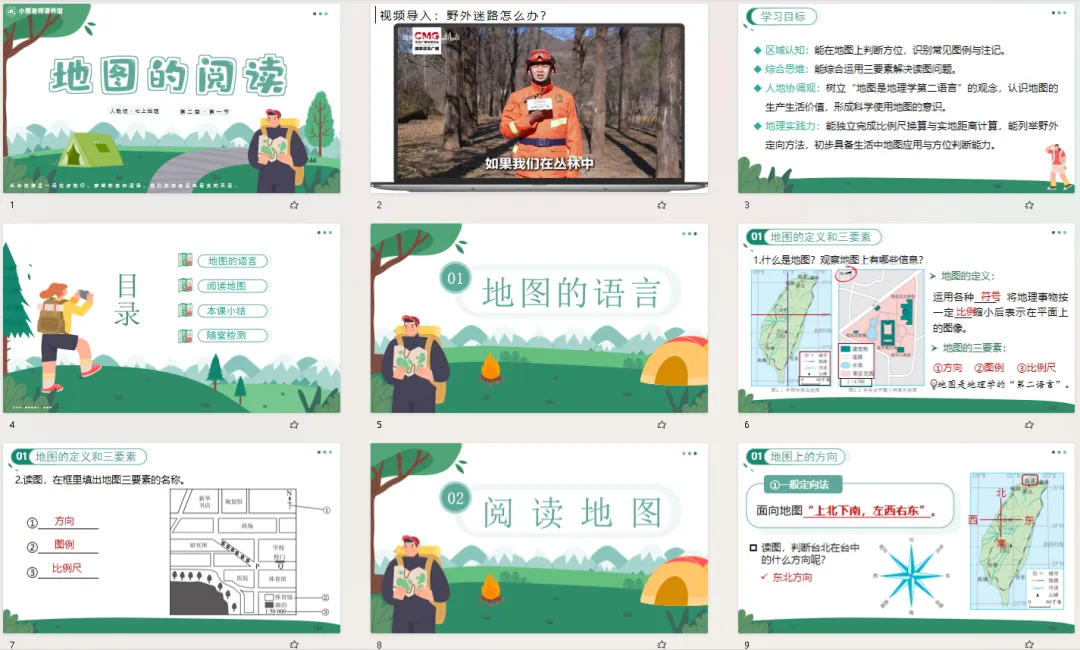
Task: Select slide 7 with the black-and-white street map
Action: 172,538
